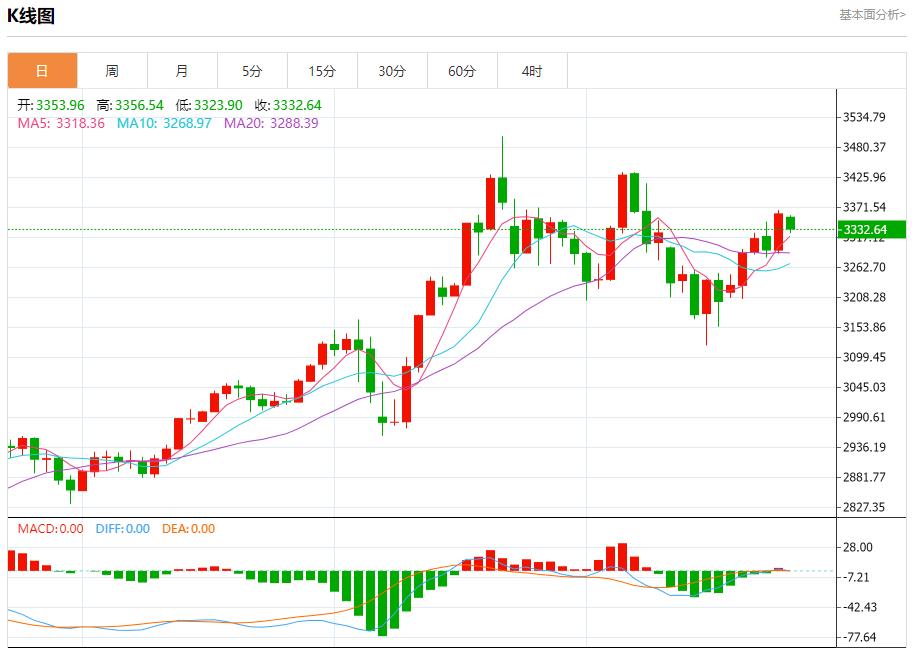Click the 28.00 MACD axis label
Viewport: 913px width, 648px height.
858,547
